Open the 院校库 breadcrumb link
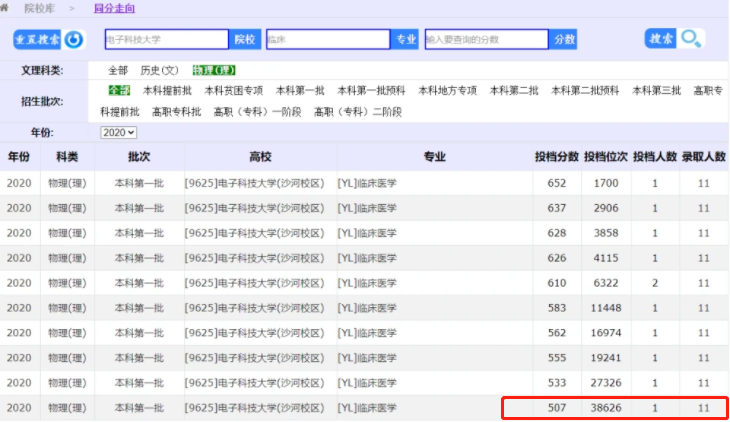The height and width of the screenshot is (422, 730). pyautogui.click(x=40, y=8)
